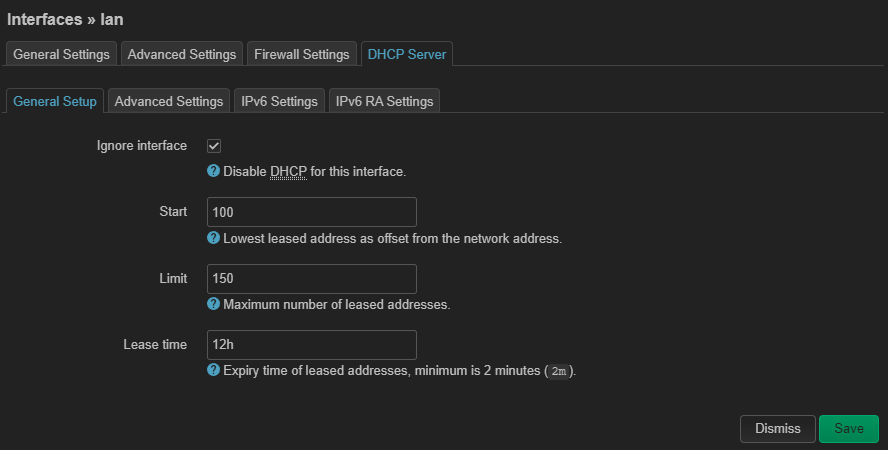Open the IPv6 RA Settings tab
The height and width of the screenshot is (450, 888).
click(384, 101)
